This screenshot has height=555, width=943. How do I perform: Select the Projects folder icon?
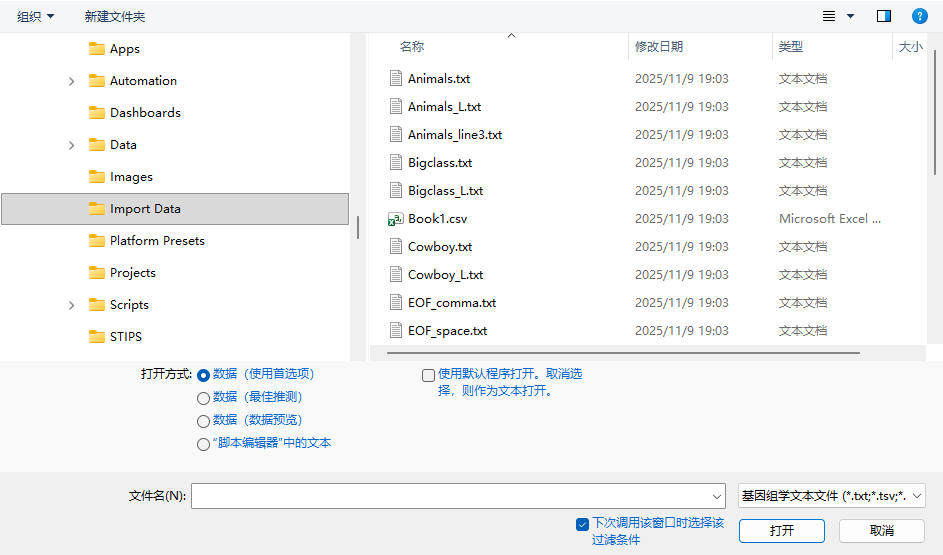coord(96,272)
